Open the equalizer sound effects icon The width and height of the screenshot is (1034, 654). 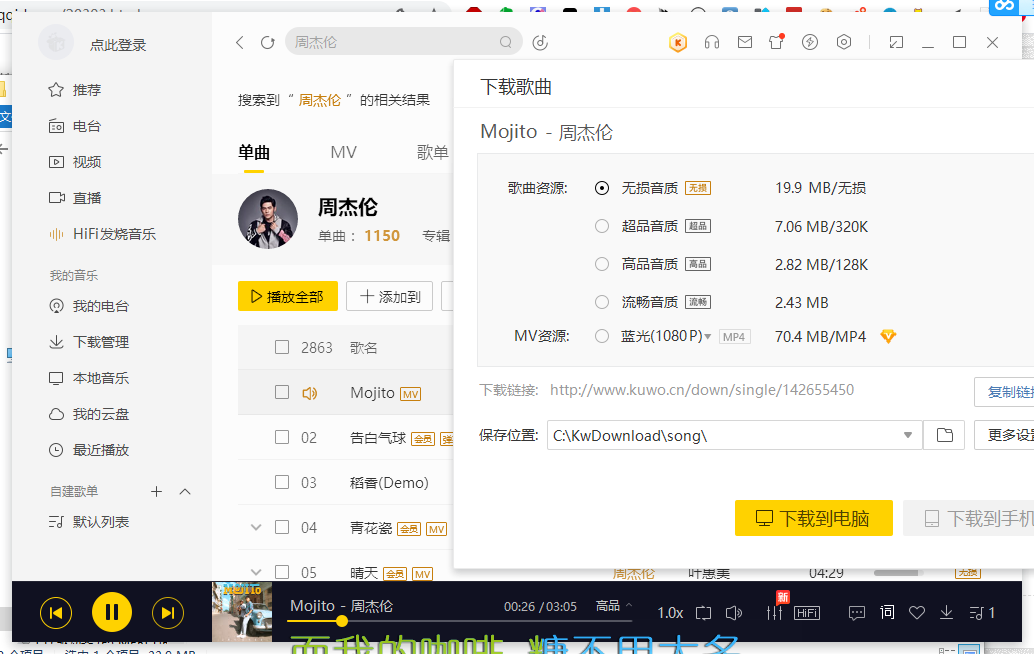click(x=775, y=612)
